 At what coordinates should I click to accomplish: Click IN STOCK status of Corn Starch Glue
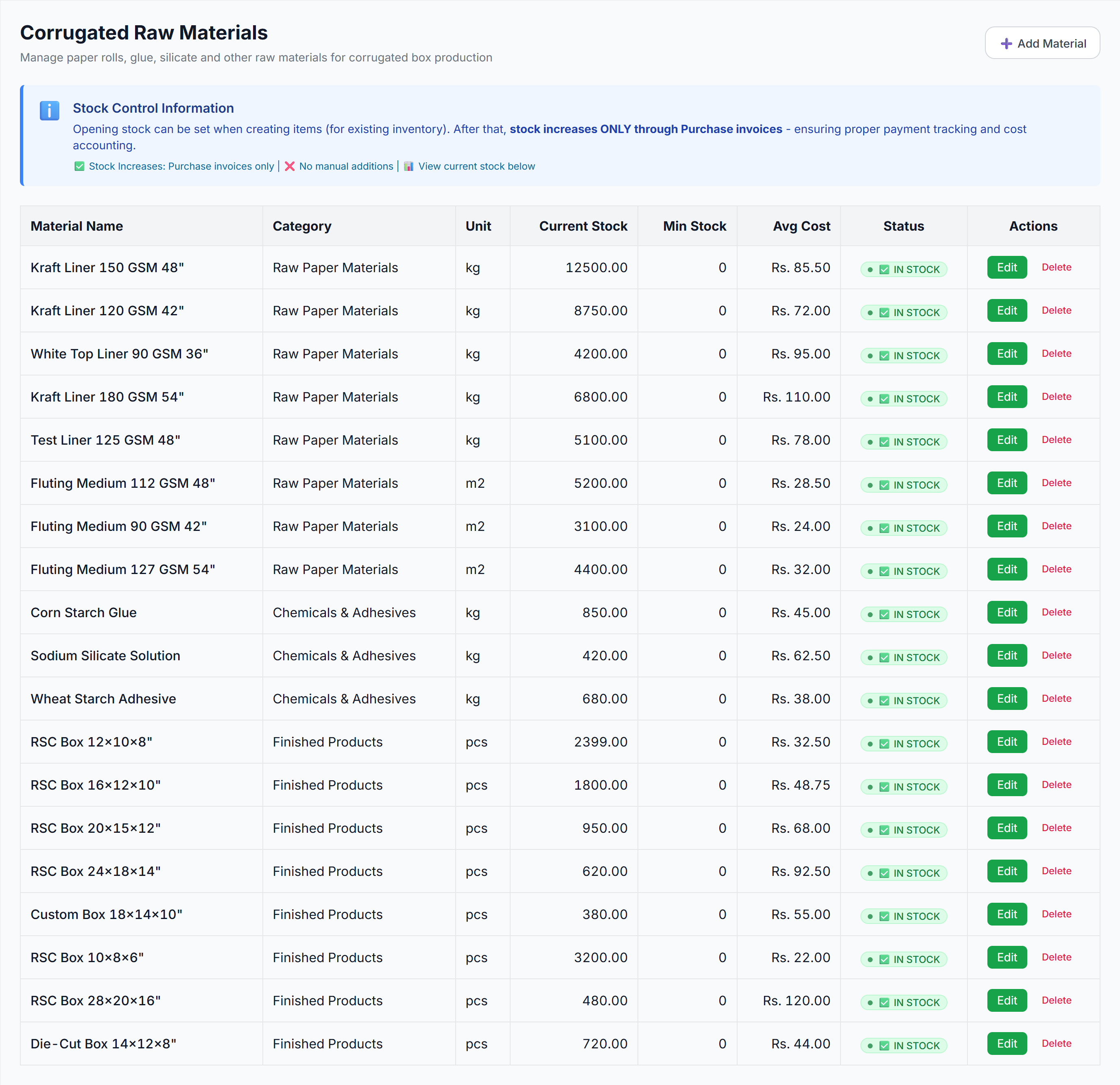click(x=904, y=614)
